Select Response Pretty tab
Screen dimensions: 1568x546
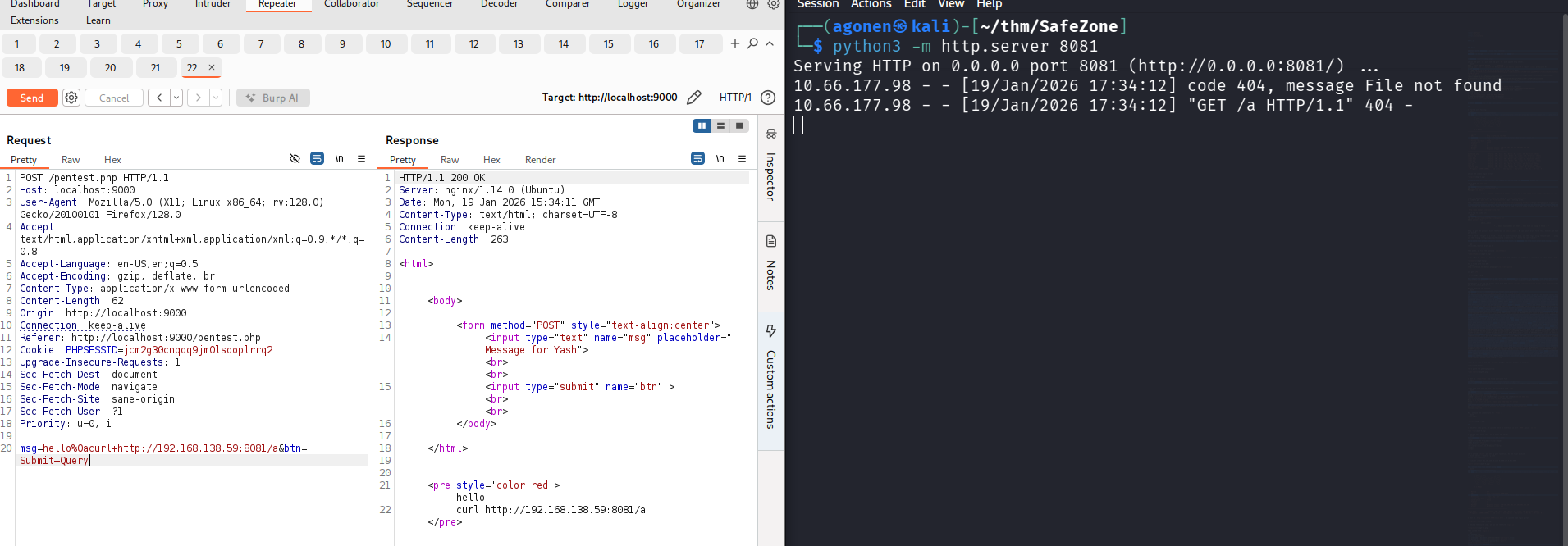[x=403, y=160]
